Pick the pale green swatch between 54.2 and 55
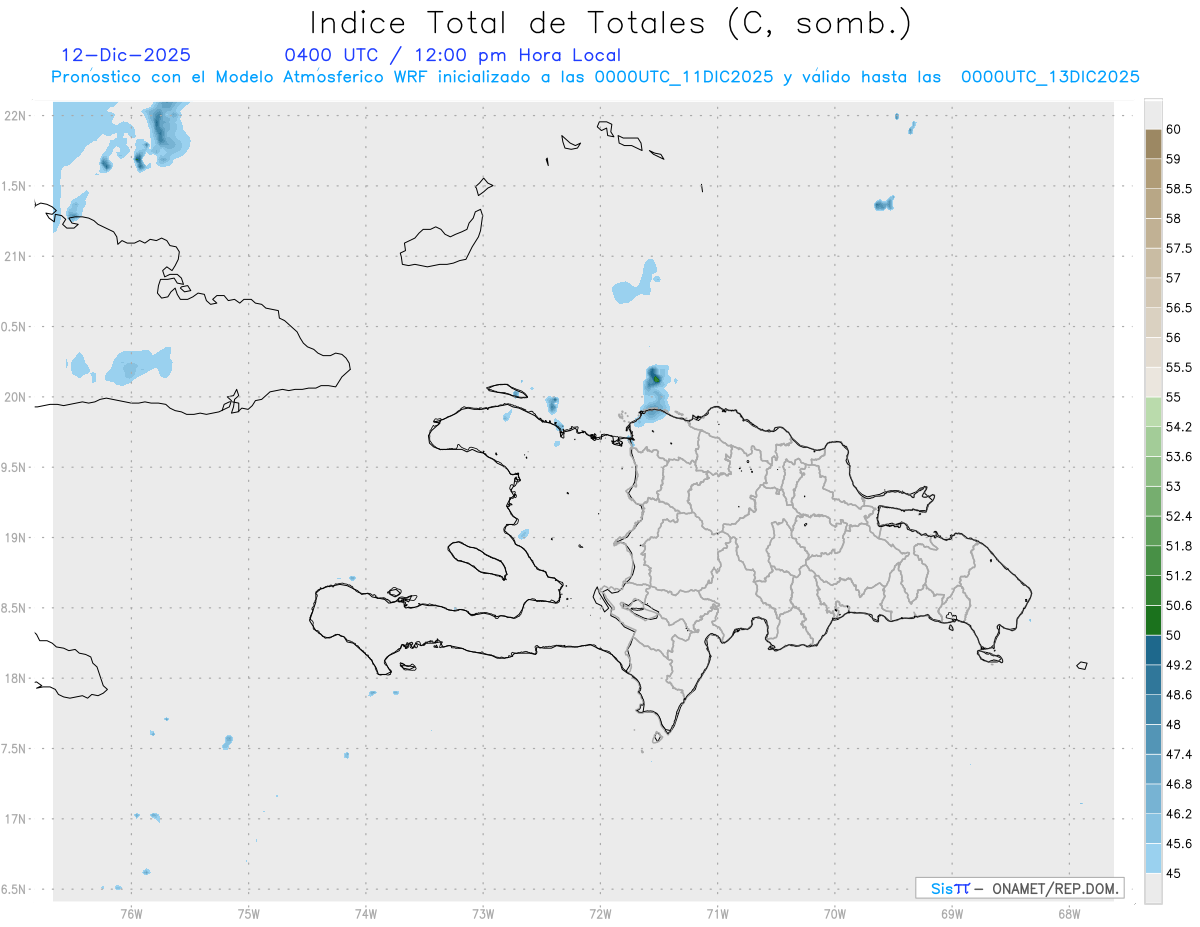Viewport: 1200px width, 927px height. pyautogui.click(x=1153, y=412)
